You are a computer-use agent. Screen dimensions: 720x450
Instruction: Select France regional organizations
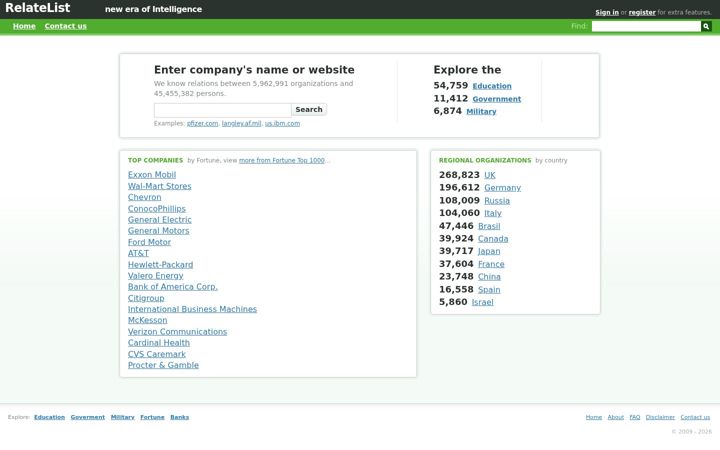(x=491, y=264)
